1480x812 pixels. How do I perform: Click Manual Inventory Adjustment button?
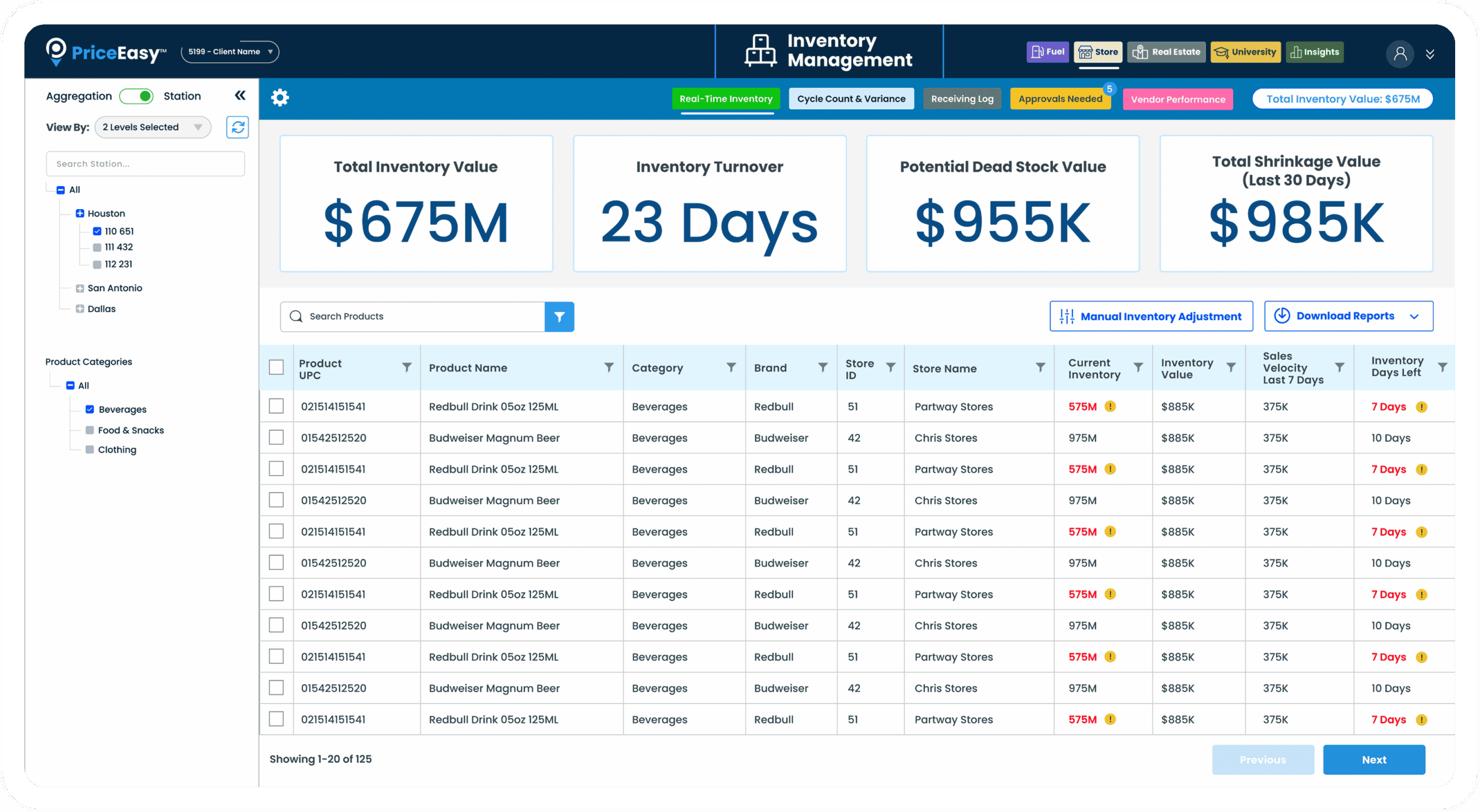[1150, 316]
